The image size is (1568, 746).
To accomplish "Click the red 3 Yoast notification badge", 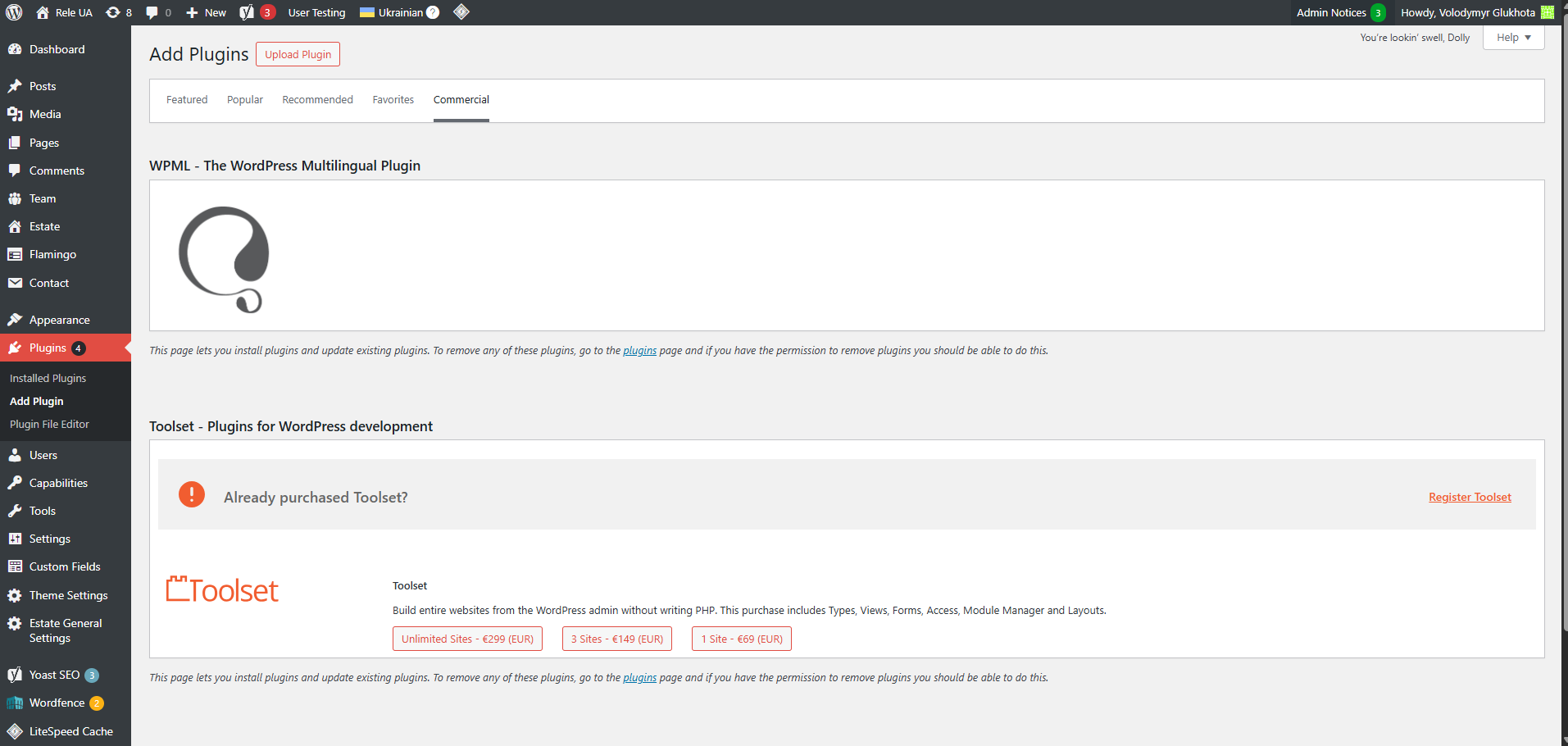I will (267, 12).
